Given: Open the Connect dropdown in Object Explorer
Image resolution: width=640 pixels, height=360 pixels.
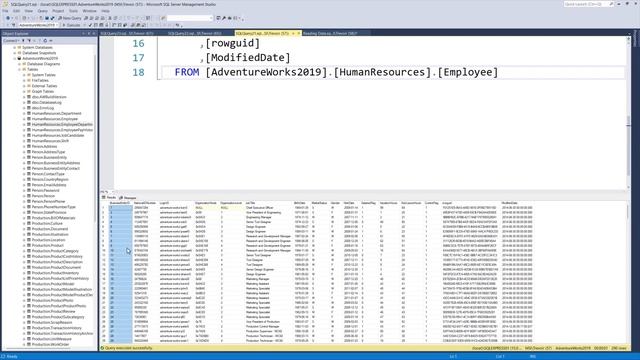Looking at the screenshot, I should point(11,41).
